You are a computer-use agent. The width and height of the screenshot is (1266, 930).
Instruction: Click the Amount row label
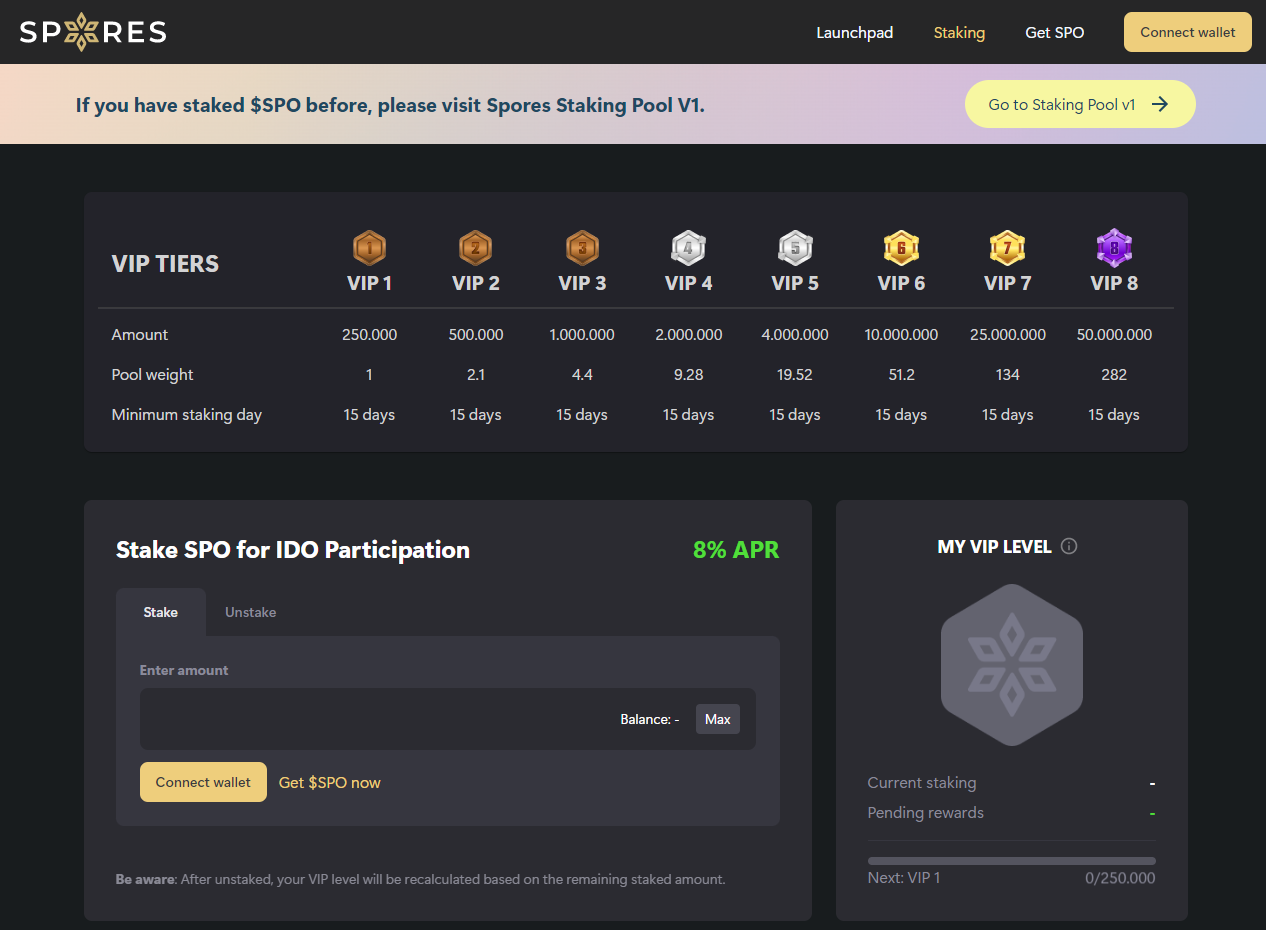point(140,335)
